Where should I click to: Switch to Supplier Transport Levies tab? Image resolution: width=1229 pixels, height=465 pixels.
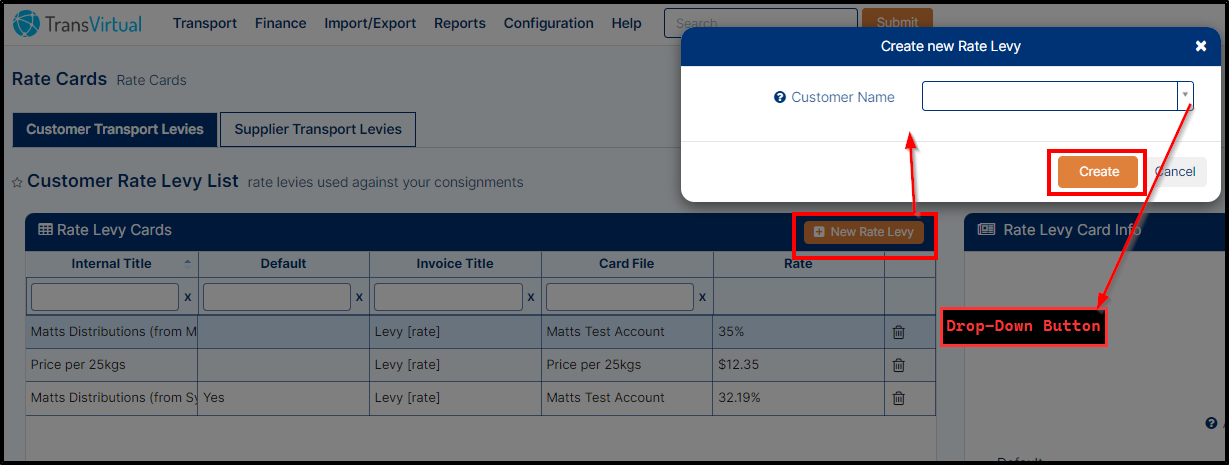[x=318, y=129]
